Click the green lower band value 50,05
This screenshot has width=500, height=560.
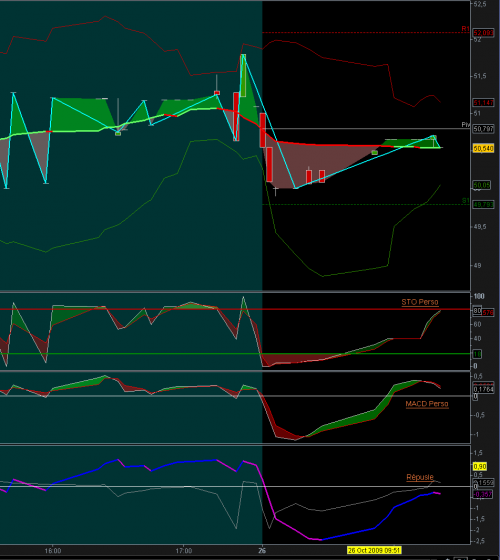(482, 185)
